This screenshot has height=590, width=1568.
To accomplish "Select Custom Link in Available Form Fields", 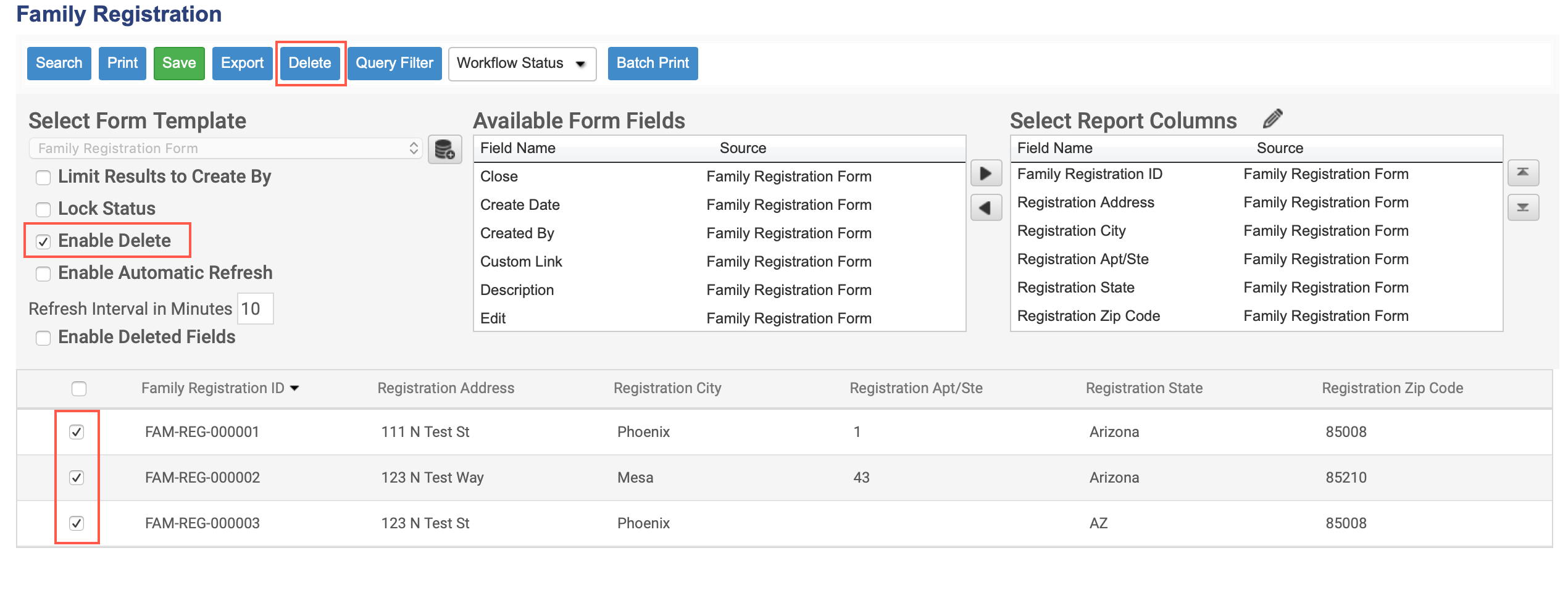I will coord(521,262).
